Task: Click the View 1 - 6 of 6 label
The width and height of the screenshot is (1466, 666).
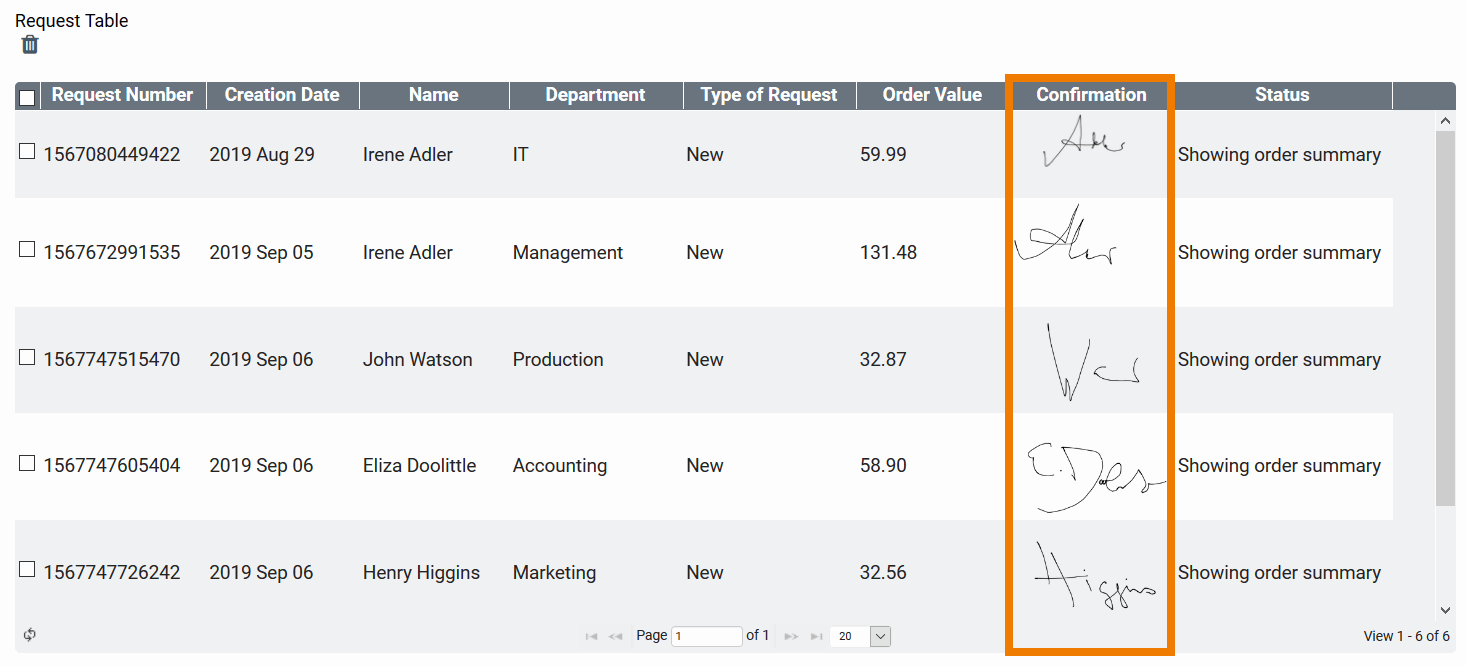Action: [x=1405, y=635]
